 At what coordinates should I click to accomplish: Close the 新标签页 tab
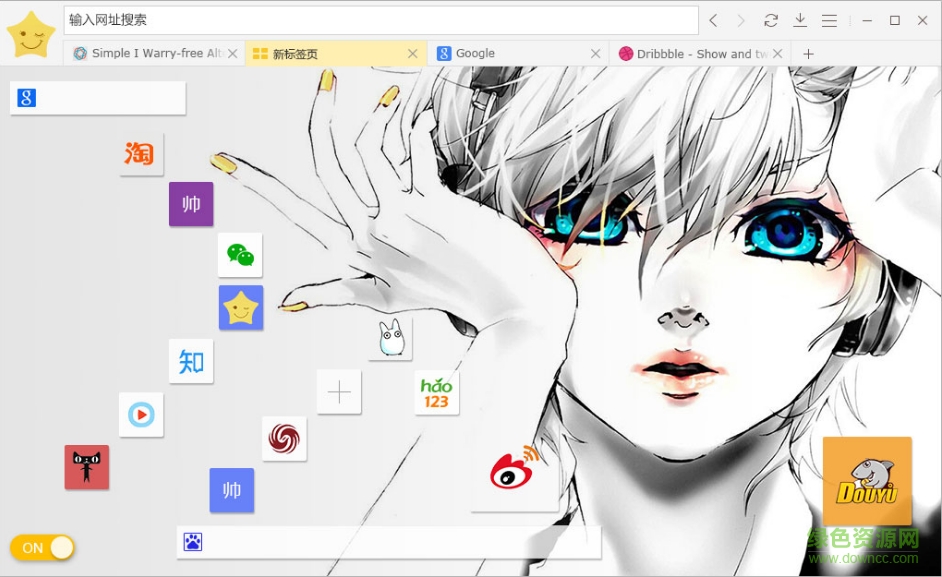413,53
